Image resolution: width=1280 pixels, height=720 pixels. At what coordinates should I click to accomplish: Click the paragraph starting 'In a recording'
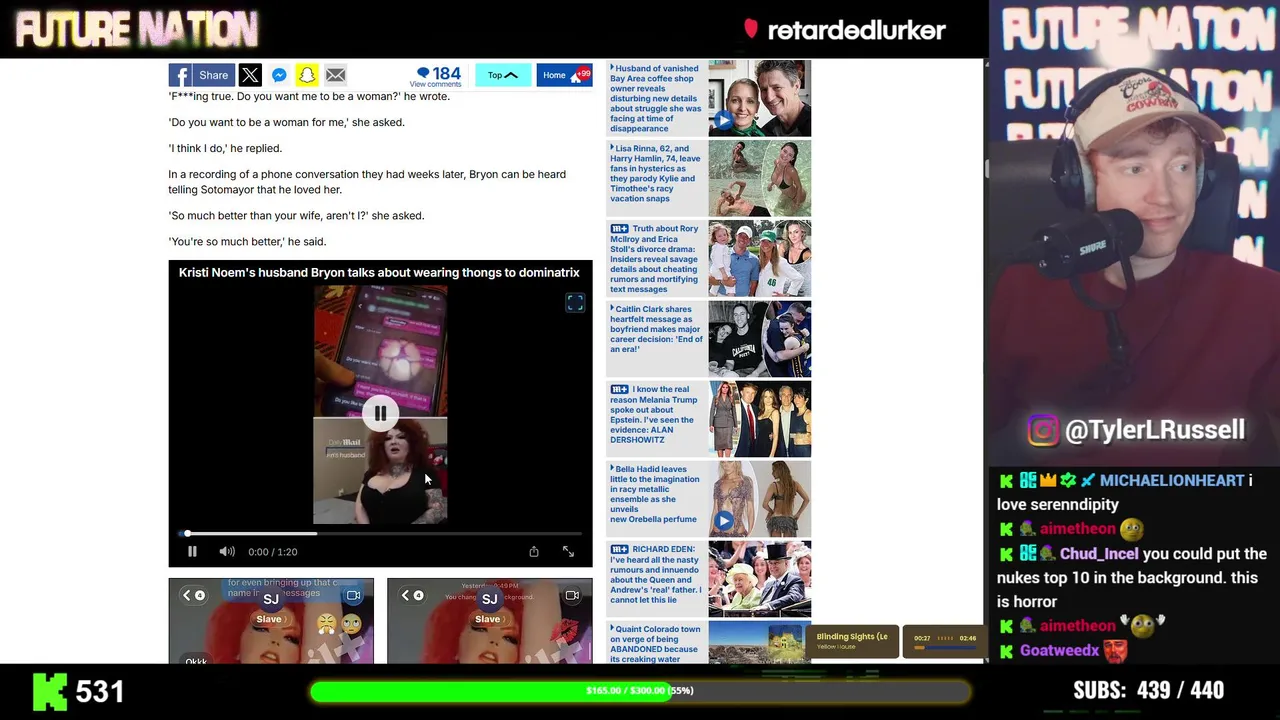tap(367, 182)
